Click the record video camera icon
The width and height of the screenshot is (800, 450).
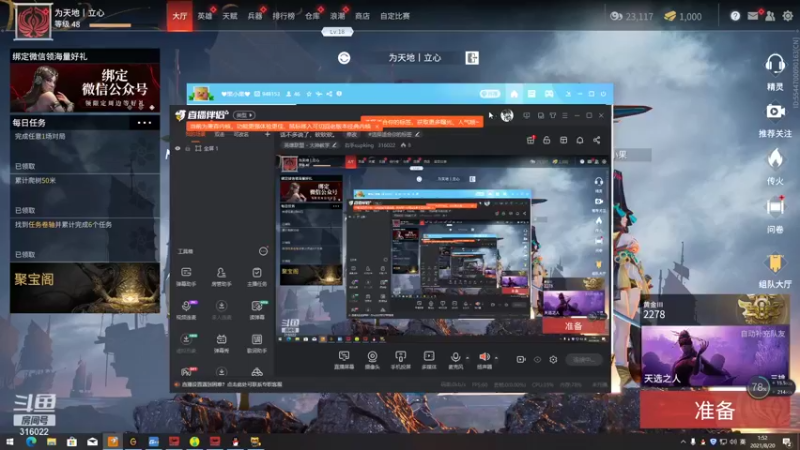pyautogui.click(x=520, y=360)
